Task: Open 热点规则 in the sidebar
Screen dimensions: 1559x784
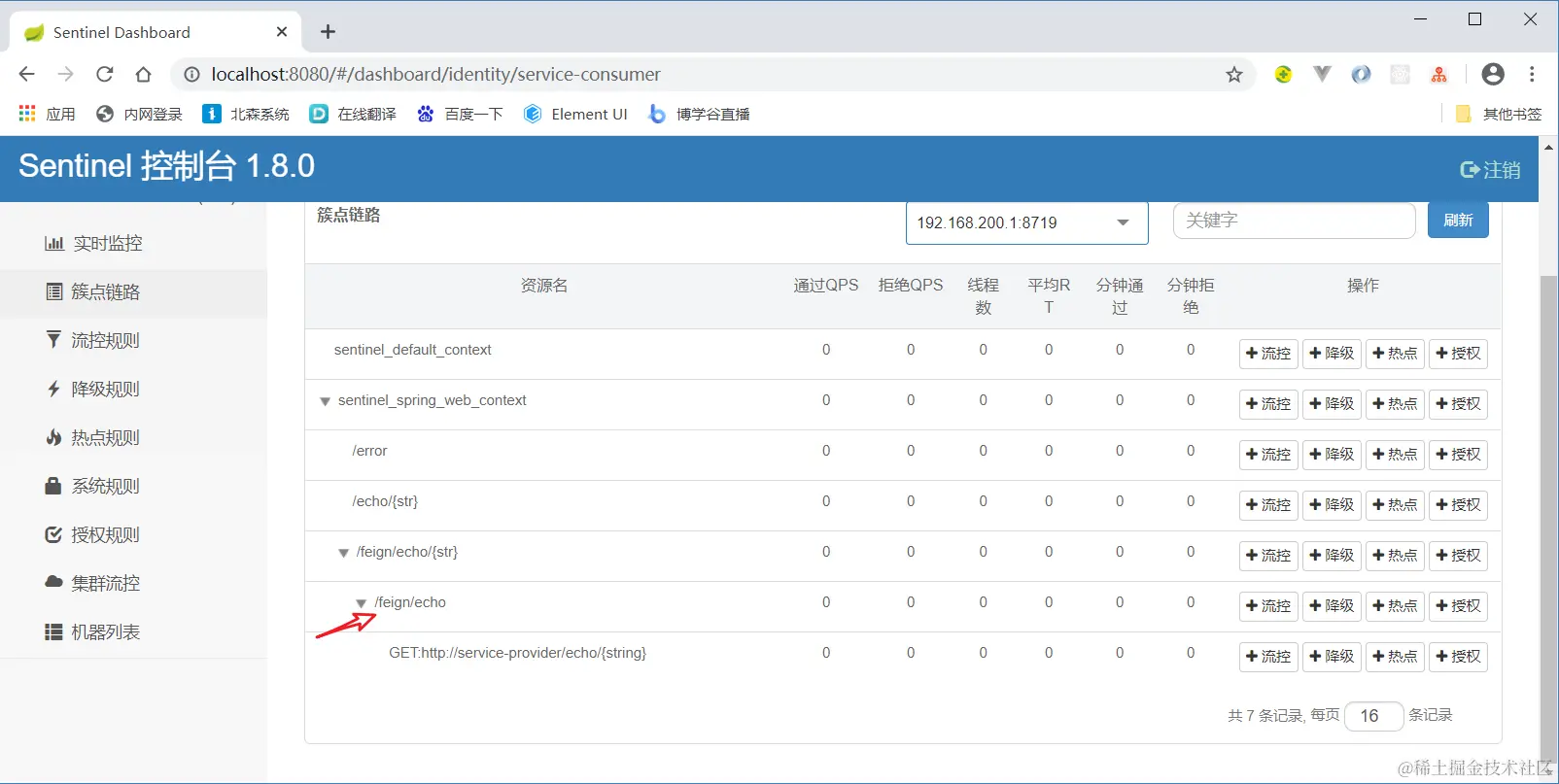Action: point(93,437)
